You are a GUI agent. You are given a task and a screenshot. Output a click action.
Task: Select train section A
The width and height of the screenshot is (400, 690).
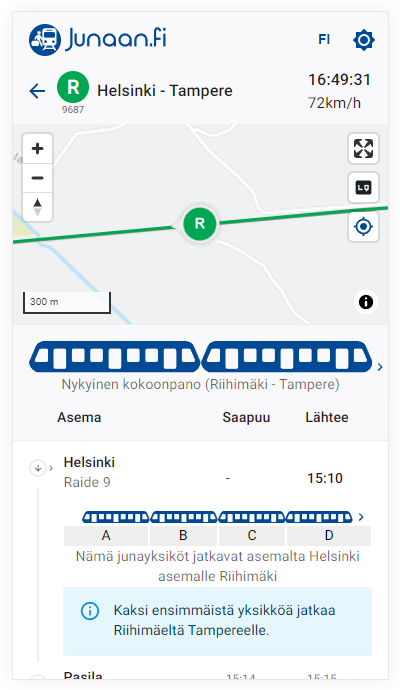tap(106, 536)
